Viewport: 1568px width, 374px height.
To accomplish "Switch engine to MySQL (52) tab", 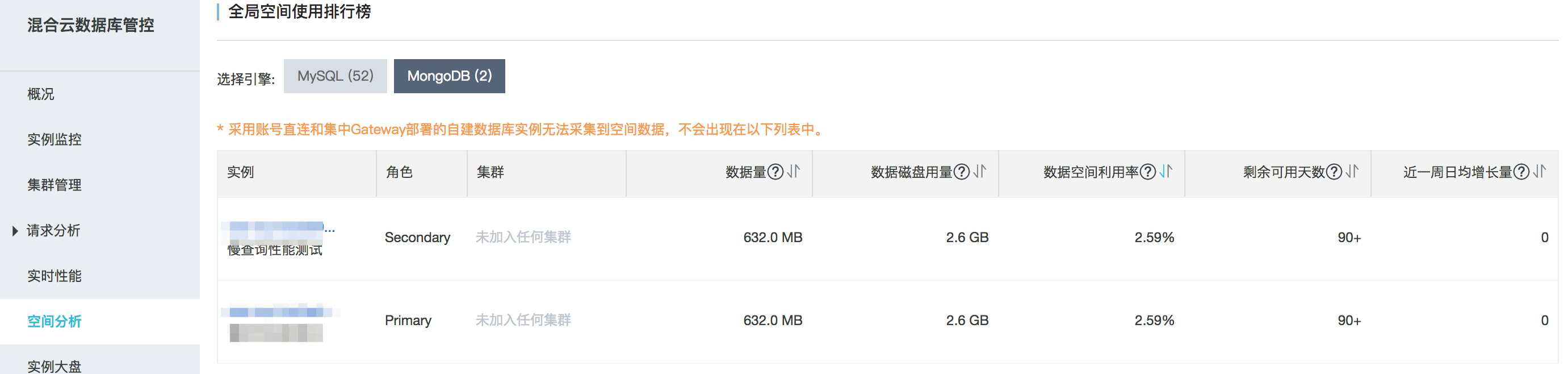I will click(x=336, y=76).
